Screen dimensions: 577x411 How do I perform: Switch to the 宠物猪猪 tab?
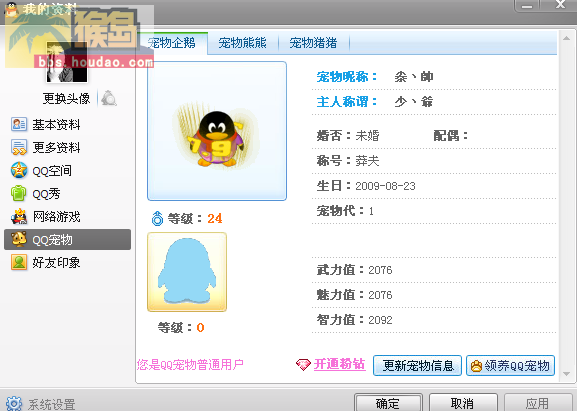313,43
